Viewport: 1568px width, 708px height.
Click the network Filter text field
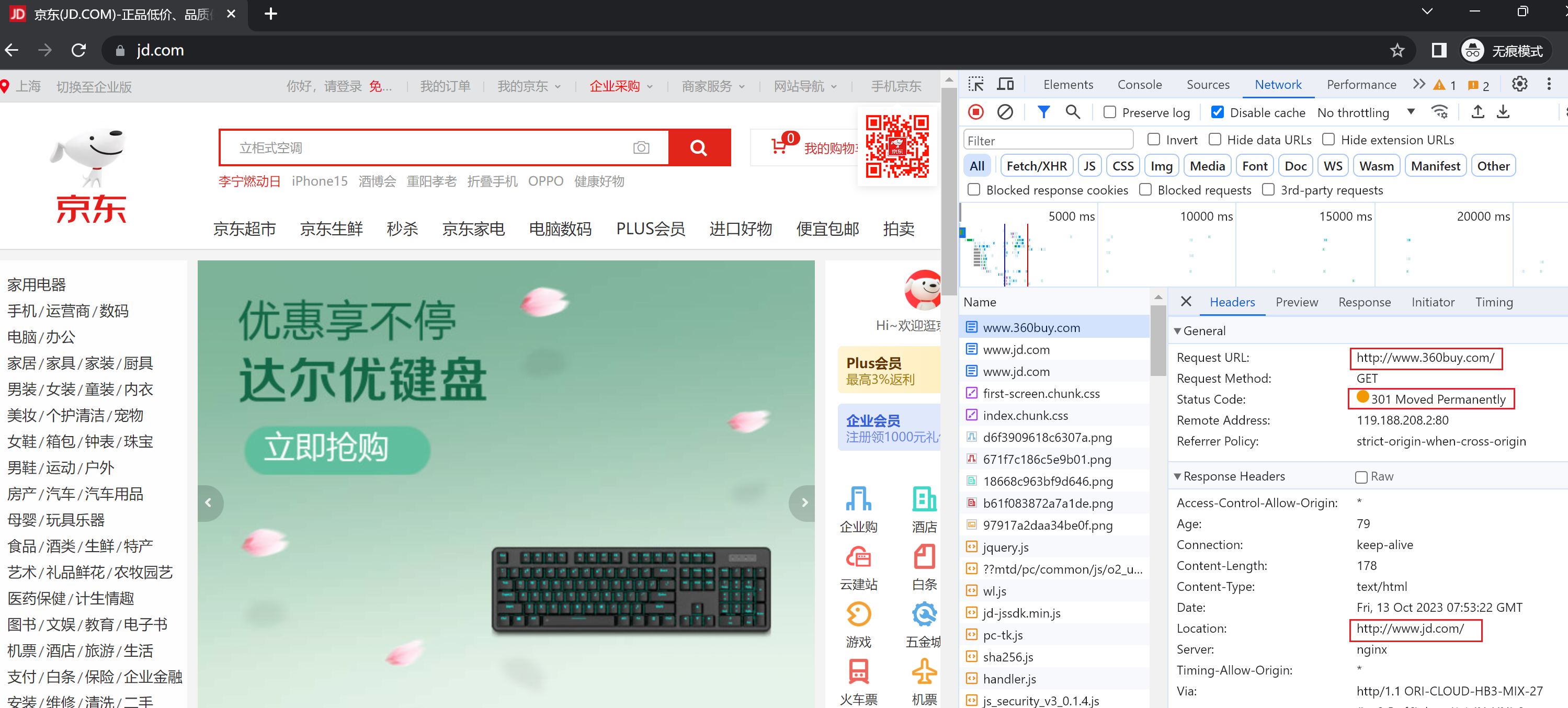pos(1048,140)
